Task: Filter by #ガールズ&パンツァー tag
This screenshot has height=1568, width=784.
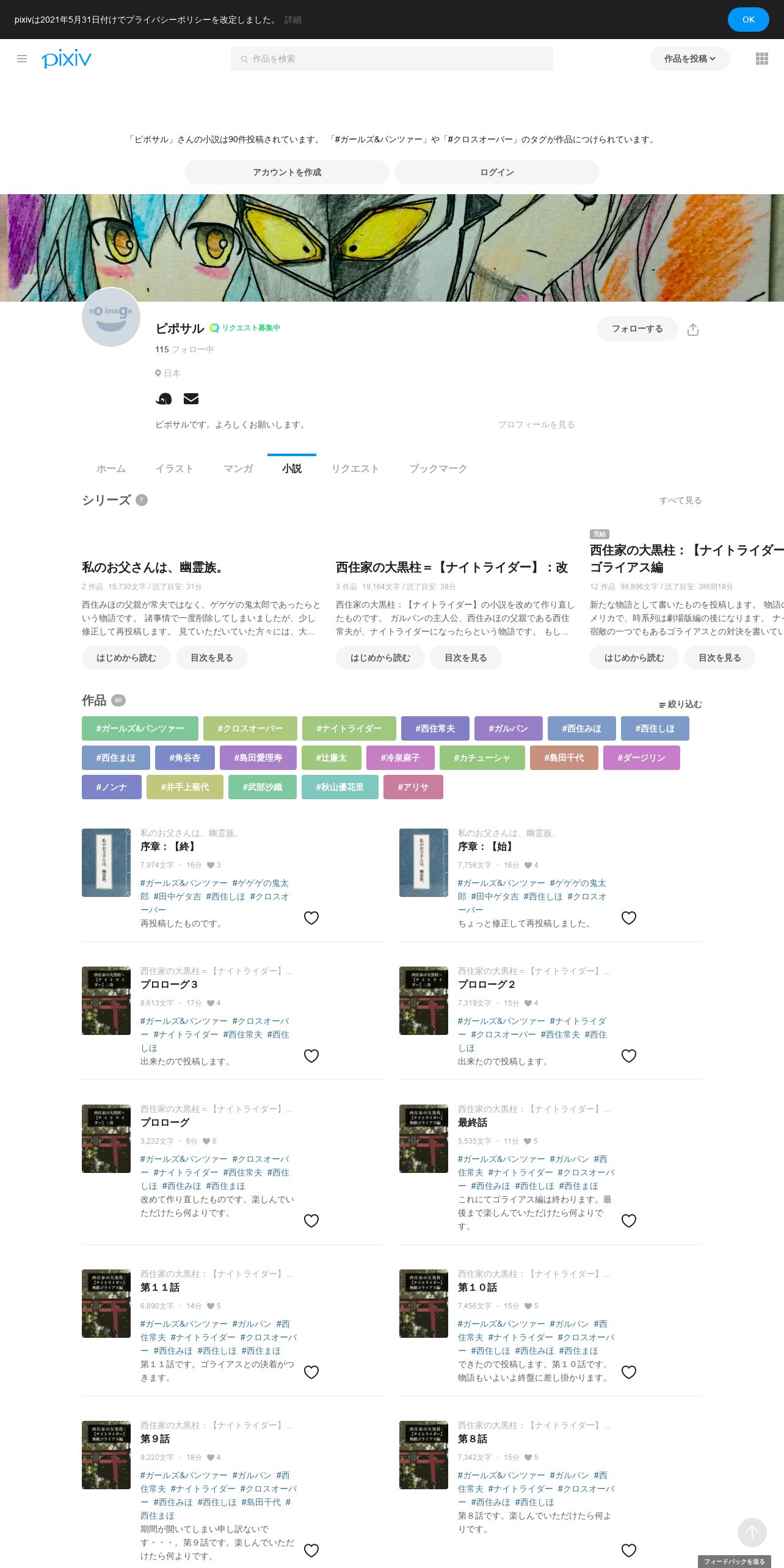Action: coord(140,728)
